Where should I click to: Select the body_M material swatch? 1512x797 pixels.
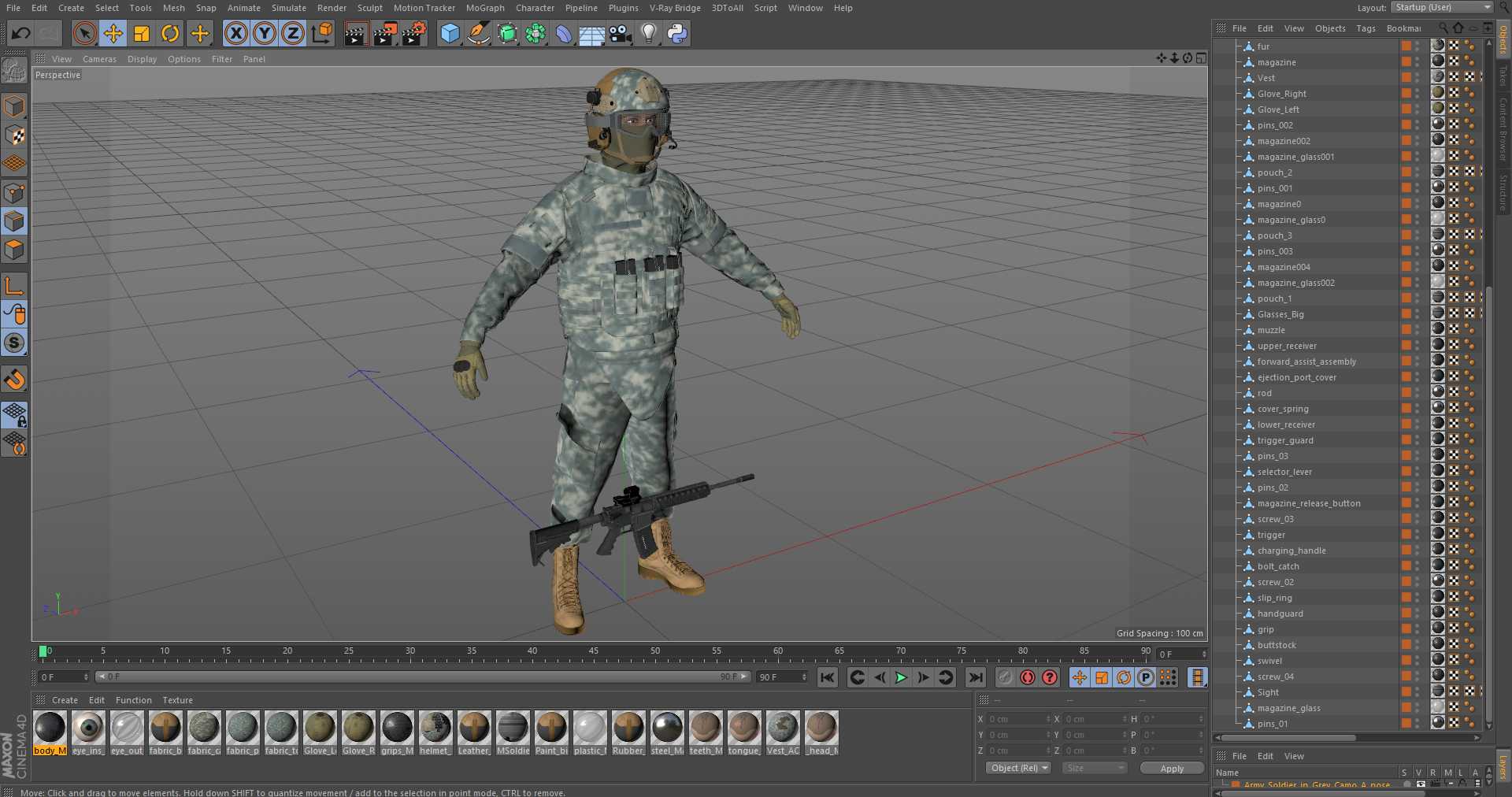click(x=50, y=732)
